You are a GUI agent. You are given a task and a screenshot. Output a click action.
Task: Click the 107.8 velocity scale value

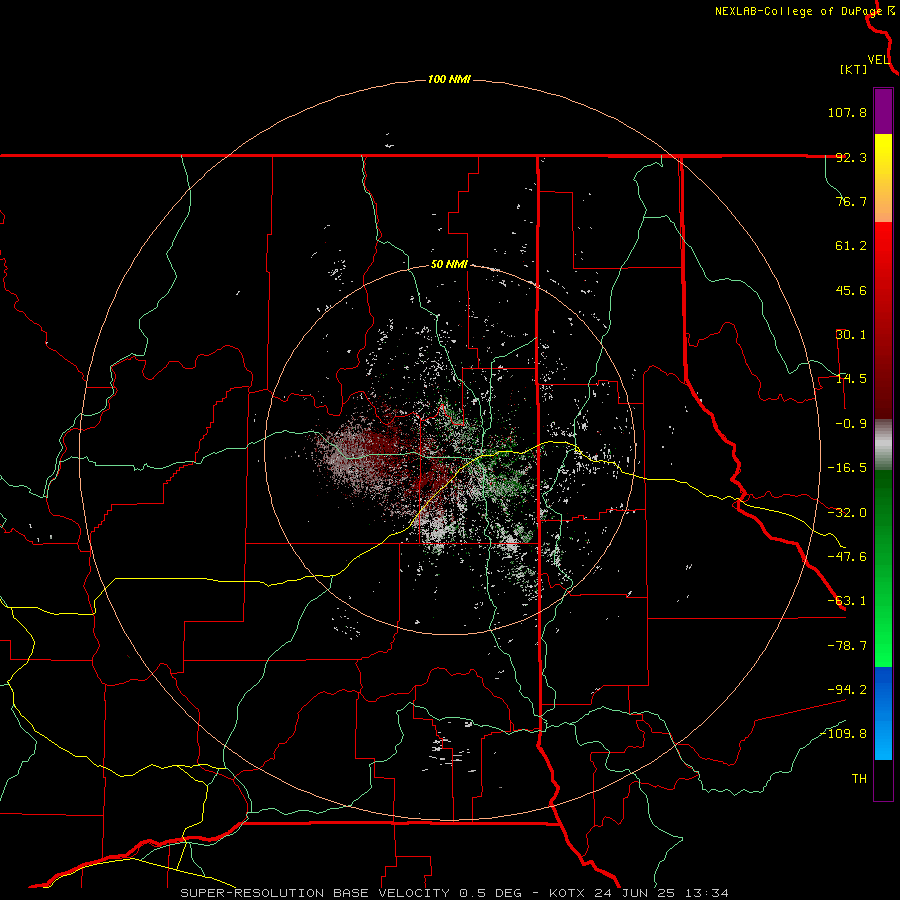(x=847, y=112)
